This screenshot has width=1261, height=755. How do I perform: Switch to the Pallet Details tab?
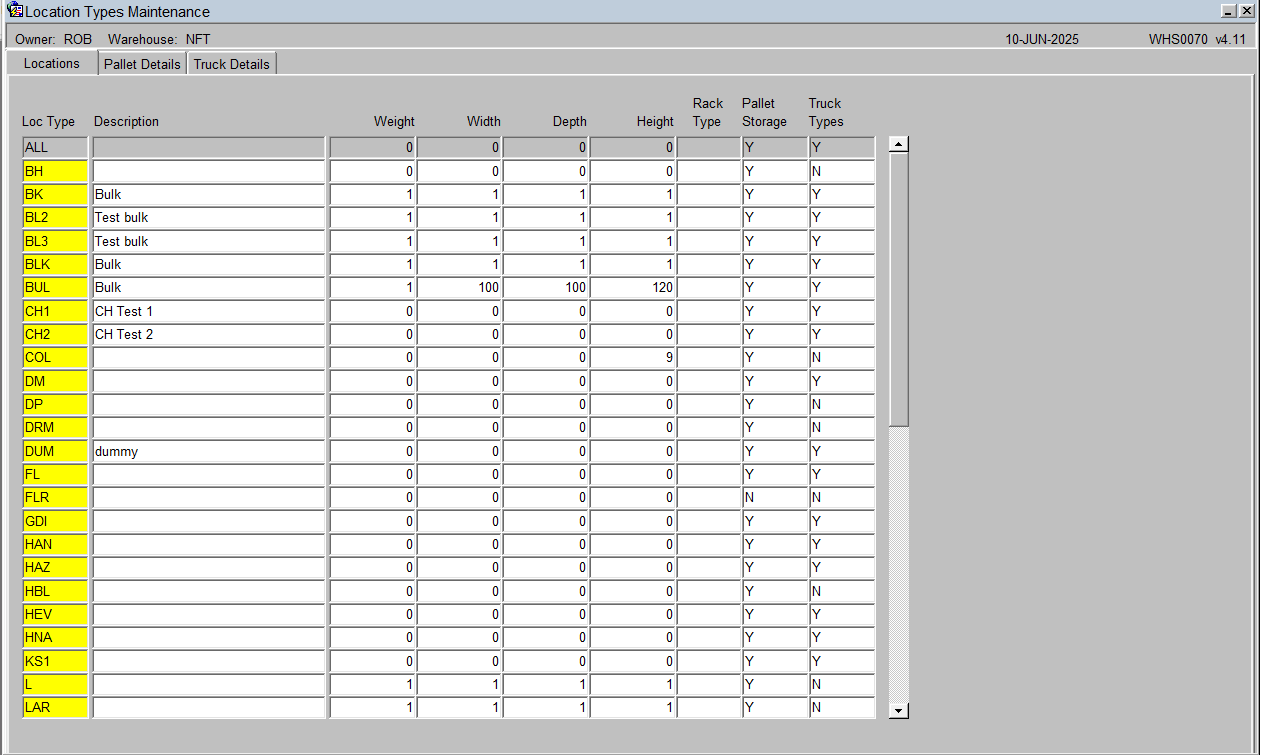coord(142,64)
